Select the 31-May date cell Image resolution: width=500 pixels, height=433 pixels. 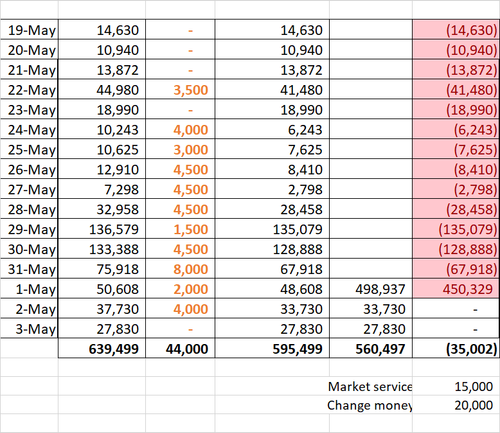coord(29,269)
